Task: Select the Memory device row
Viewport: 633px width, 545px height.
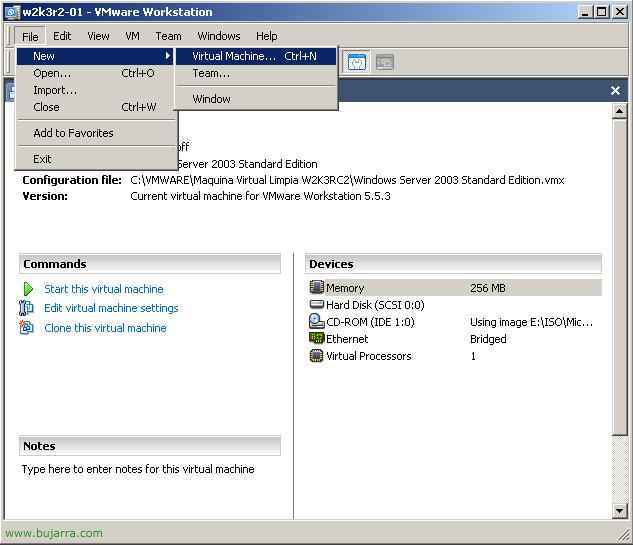Action: [x=453, y=287]
